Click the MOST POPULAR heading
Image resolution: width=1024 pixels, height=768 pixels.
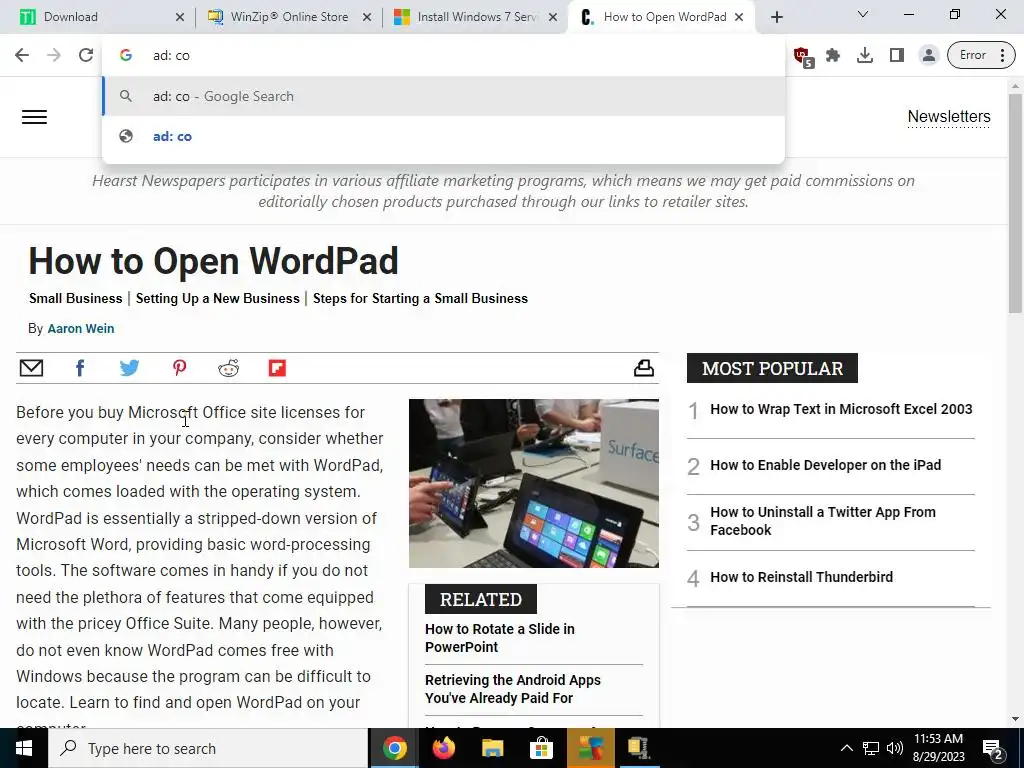(772, 368)
